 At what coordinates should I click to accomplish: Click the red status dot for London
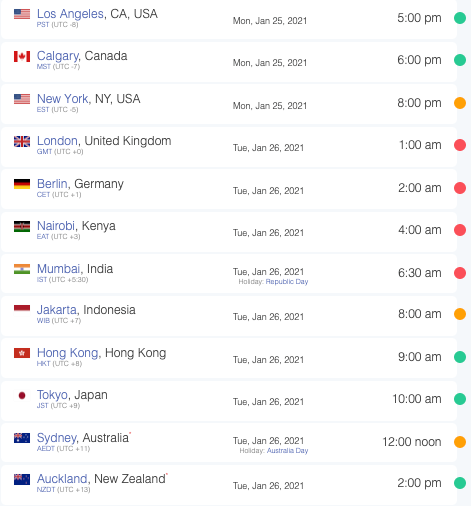click(x=460, y=145)
